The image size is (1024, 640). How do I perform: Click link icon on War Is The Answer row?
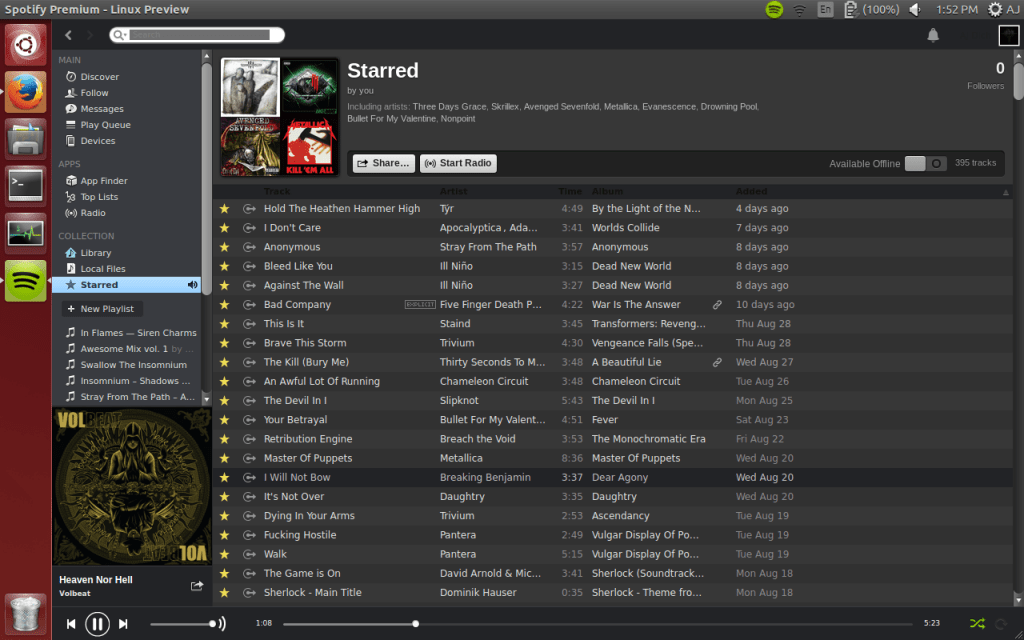click(x=717, y=304)
